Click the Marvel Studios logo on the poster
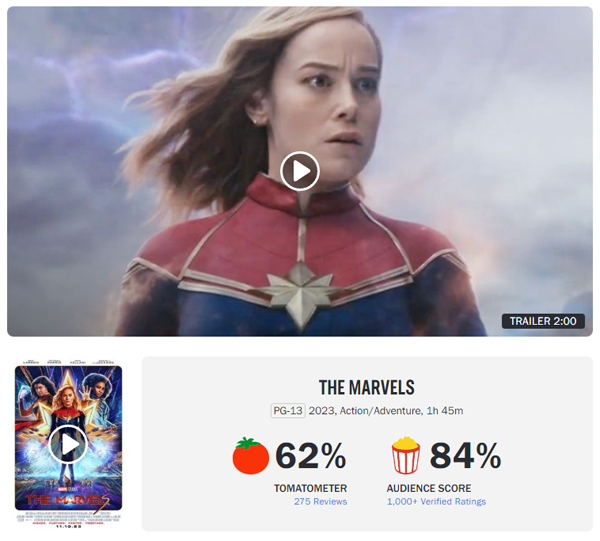The height and width of the screenshot is (541, 600). point(67,489)
